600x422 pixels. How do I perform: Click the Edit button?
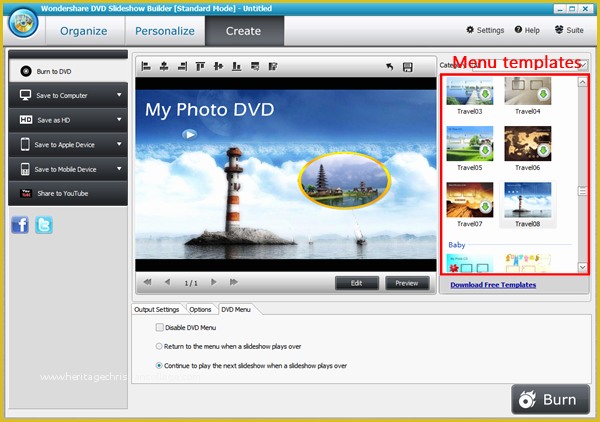tap(357, 283)
